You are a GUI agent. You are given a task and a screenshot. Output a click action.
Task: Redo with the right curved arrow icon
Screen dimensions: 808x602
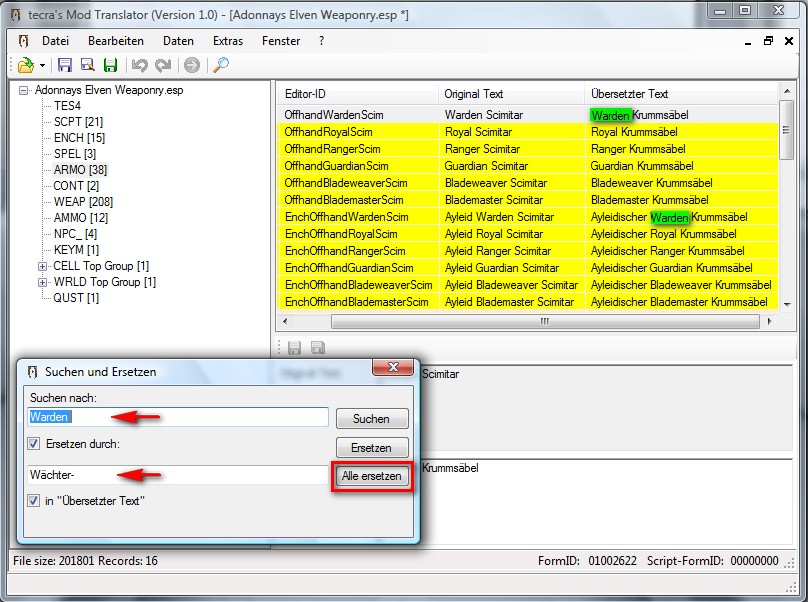(x=163, y=65)
